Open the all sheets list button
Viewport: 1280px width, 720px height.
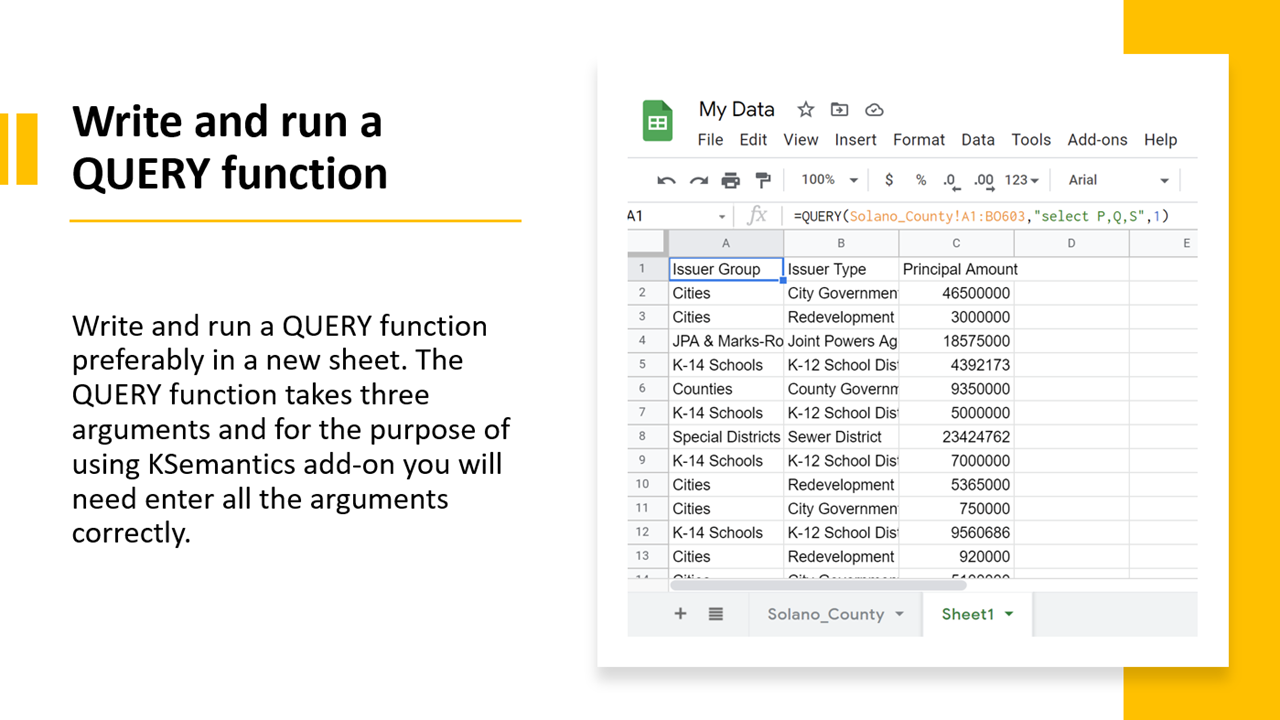(716, 614)
